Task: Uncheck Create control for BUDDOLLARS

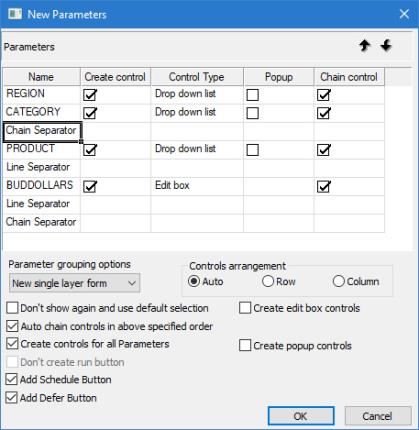Action: (90, 186)
